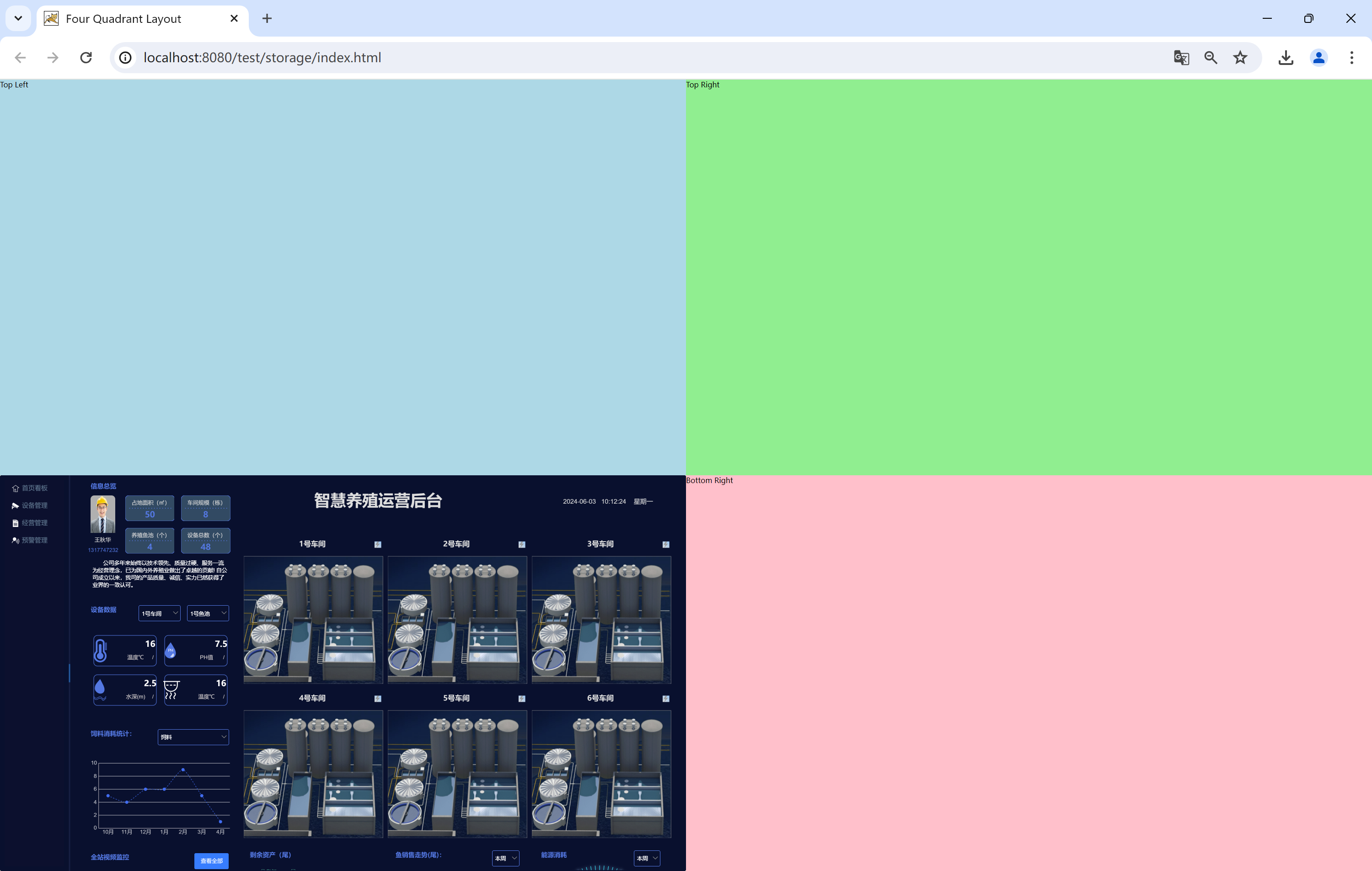
Task: Open 设备管理 in the sidebar menu
Action: [34, 505]
